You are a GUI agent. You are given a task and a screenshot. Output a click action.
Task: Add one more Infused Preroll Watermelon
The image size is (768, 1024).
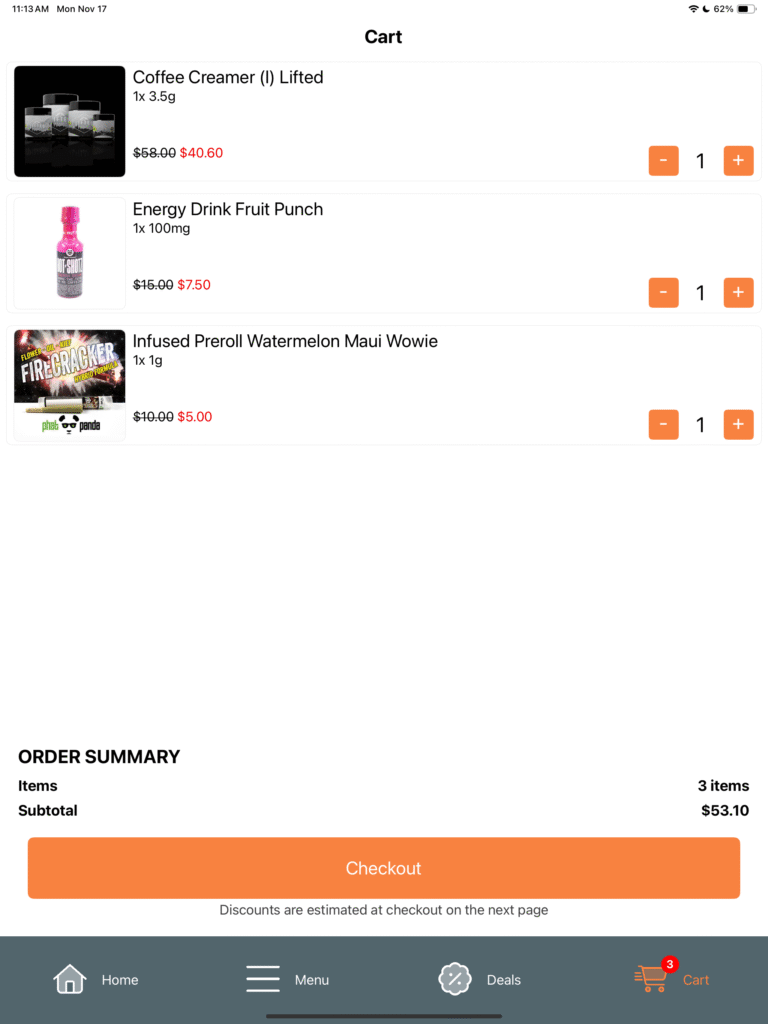pos(738,424)
